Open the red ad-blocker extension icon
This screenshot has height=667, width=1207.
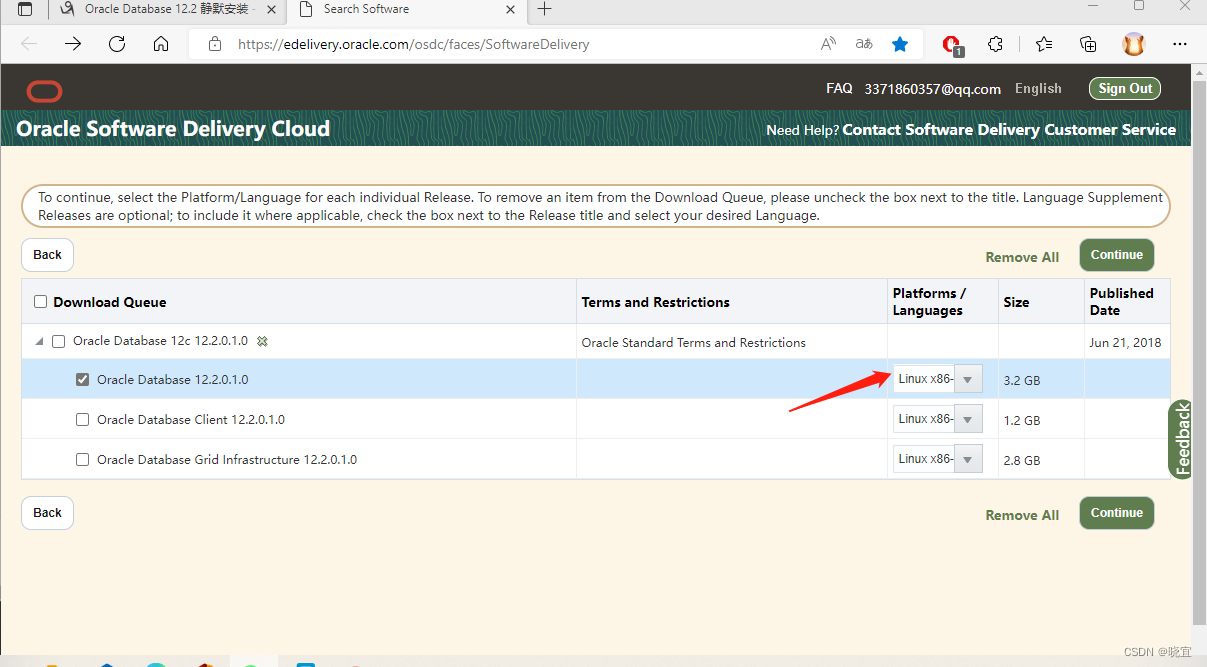point(953,45)
